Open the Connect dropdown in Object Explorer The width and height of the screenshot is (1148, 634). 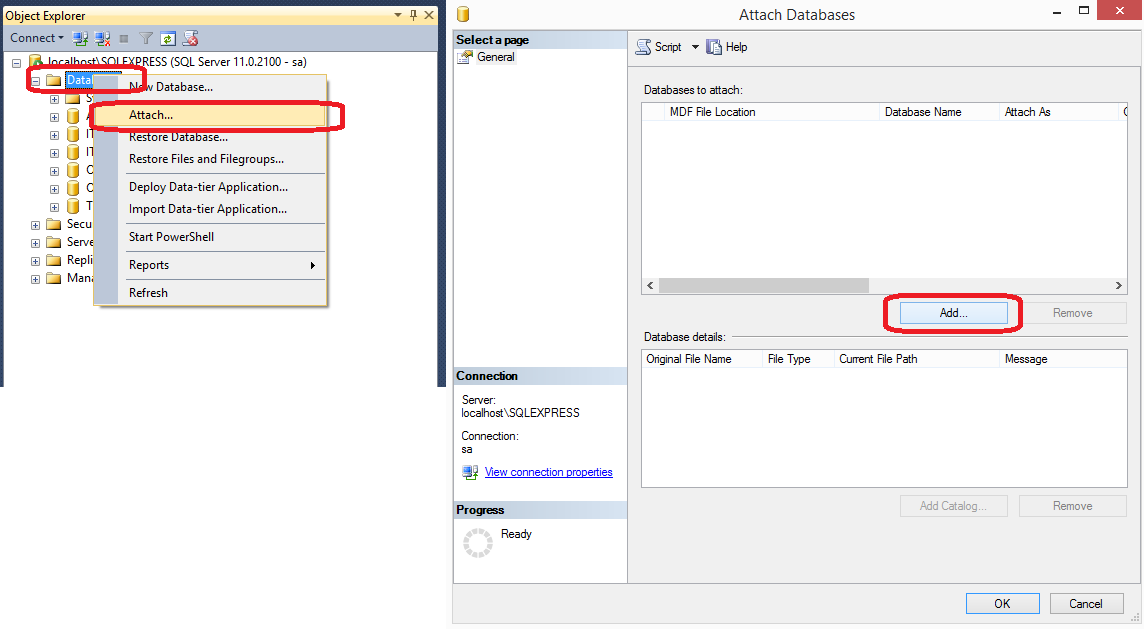click(37, 38)
